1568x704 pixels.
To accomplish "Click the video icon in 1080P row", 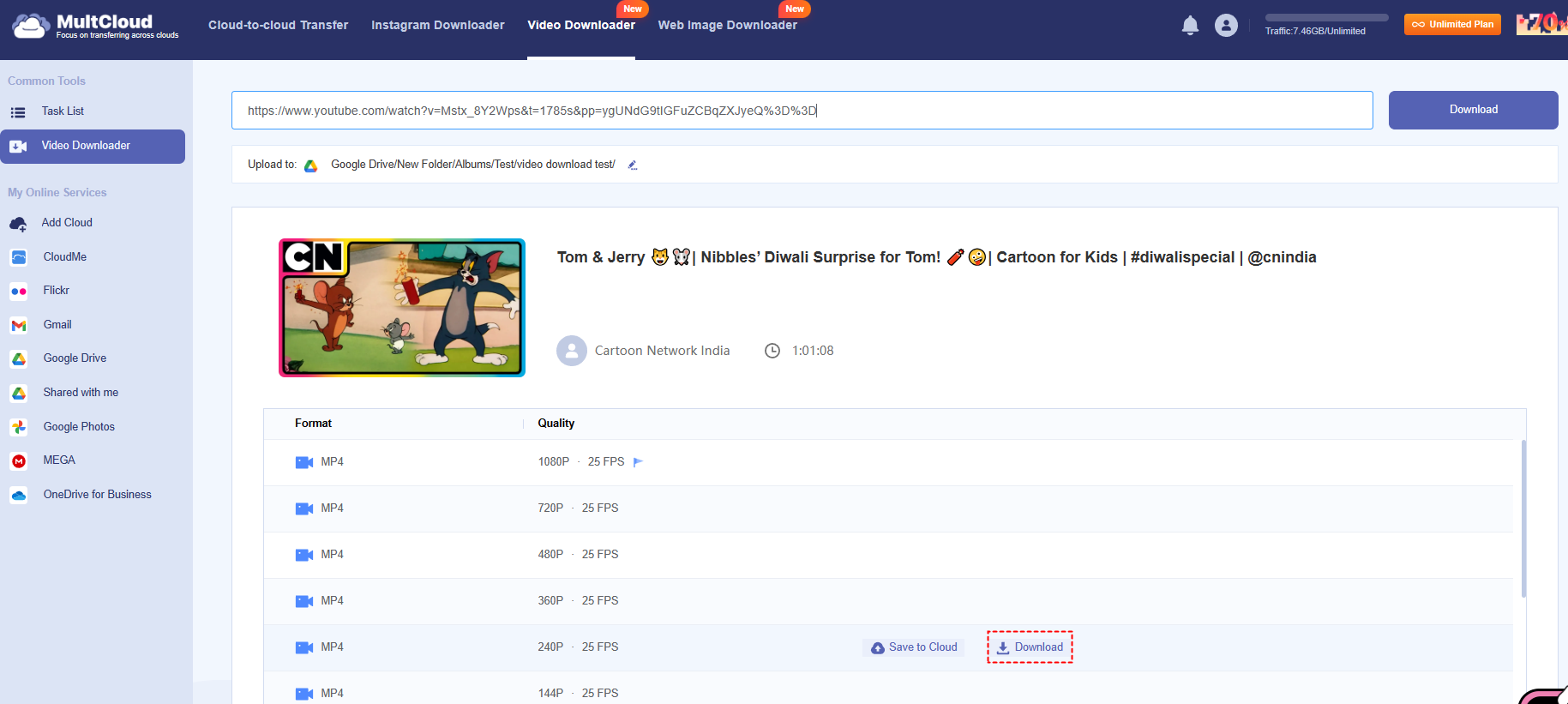I will coord(304,462).
